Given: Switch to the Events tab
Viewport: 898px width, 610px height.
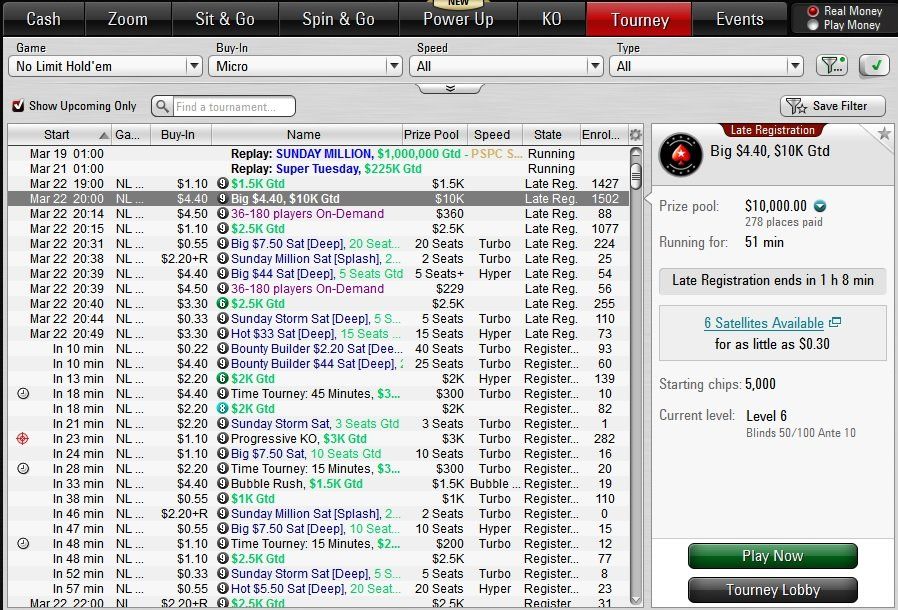Looking at the screenshot, I should [739, 19].
